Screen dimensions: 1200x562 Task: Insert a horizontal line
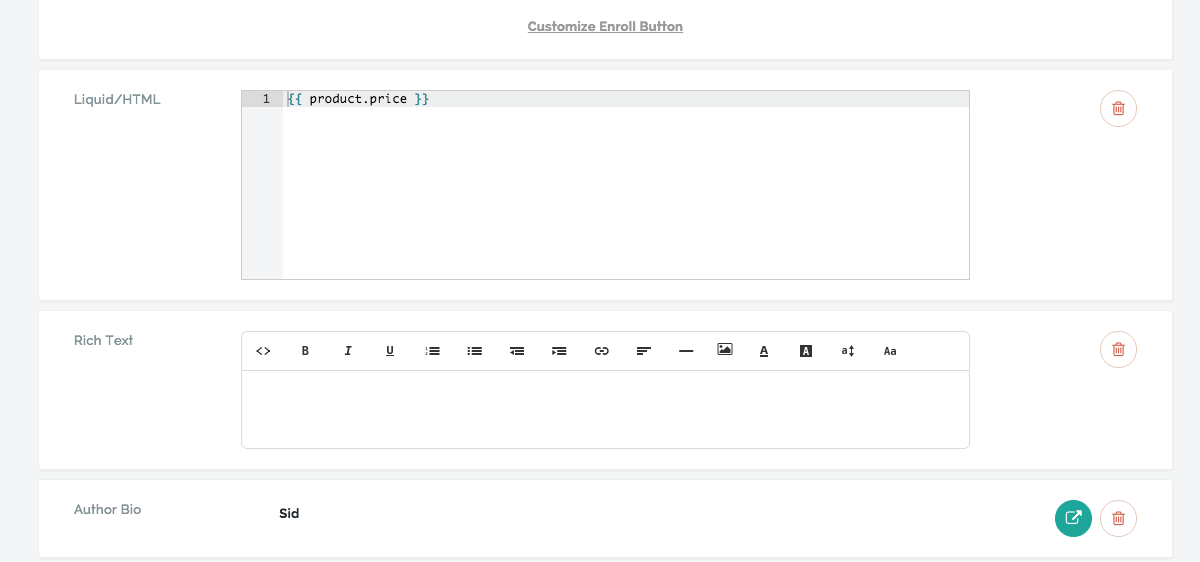[x=686, y=351]
